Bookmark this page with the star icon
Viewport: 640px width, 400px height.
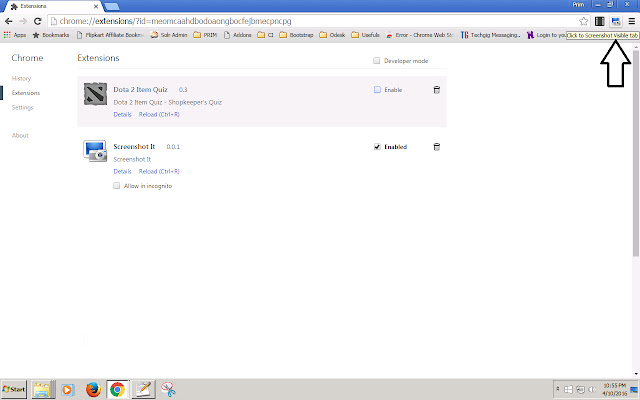click(x=584, y=21)
